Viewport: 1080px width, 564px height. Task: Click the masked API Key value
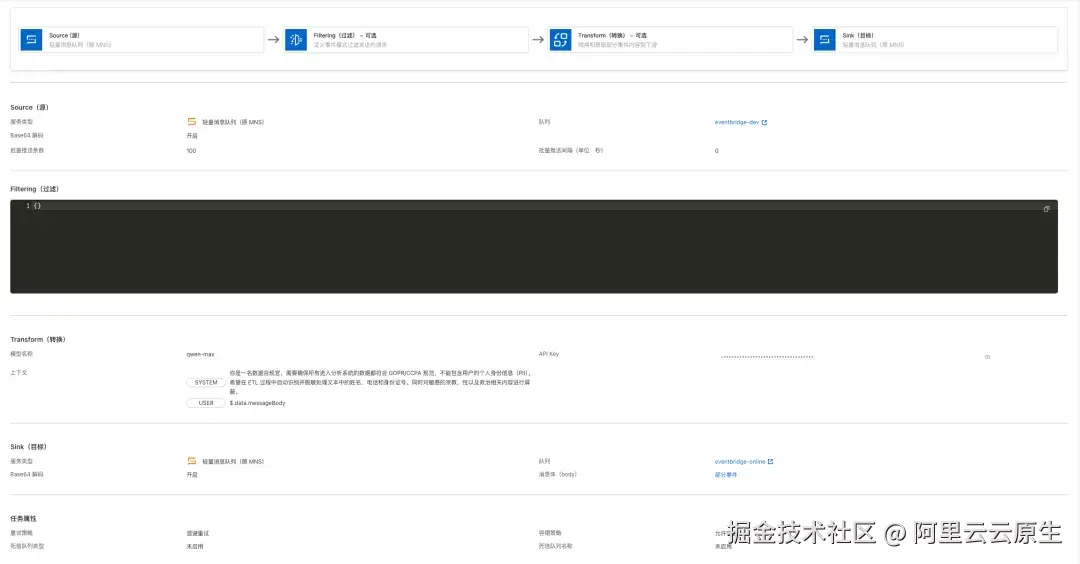pyautogui.click(x=767, y=357)
